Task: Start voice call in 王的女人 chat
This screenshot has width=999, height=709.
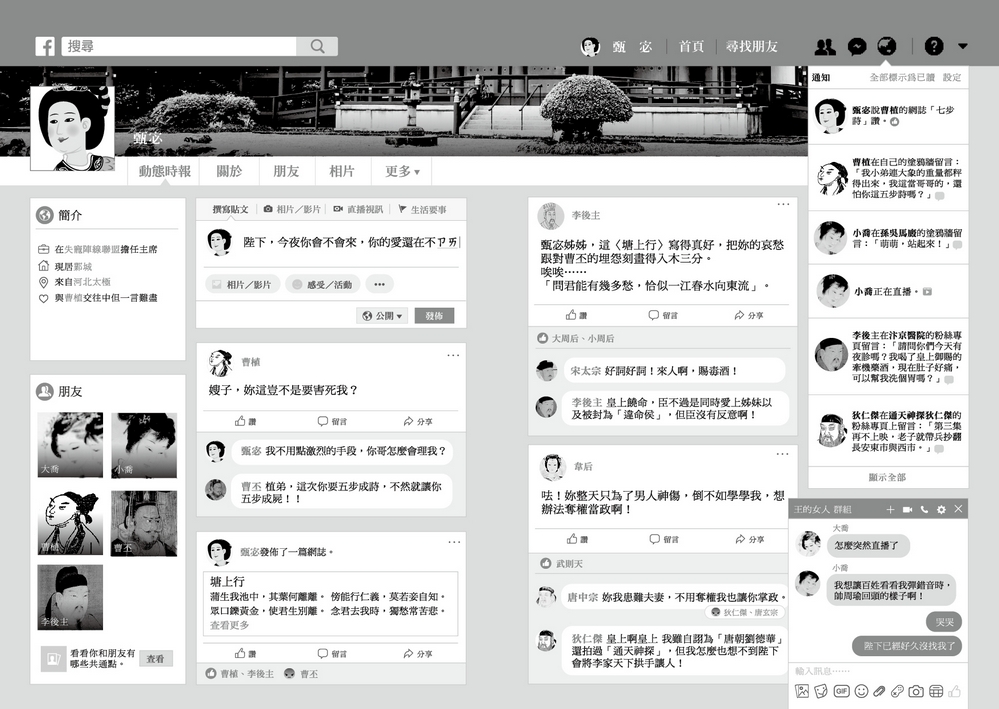Action: [x=924, y=510]
